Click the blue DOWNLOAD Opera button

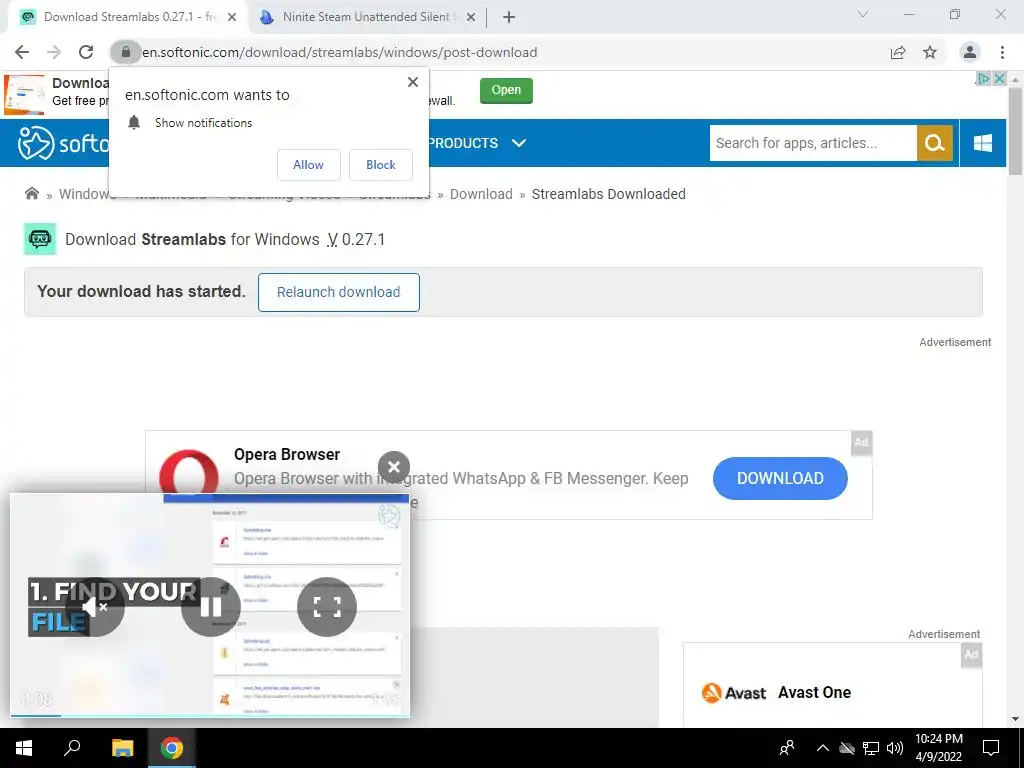point(780,478)
